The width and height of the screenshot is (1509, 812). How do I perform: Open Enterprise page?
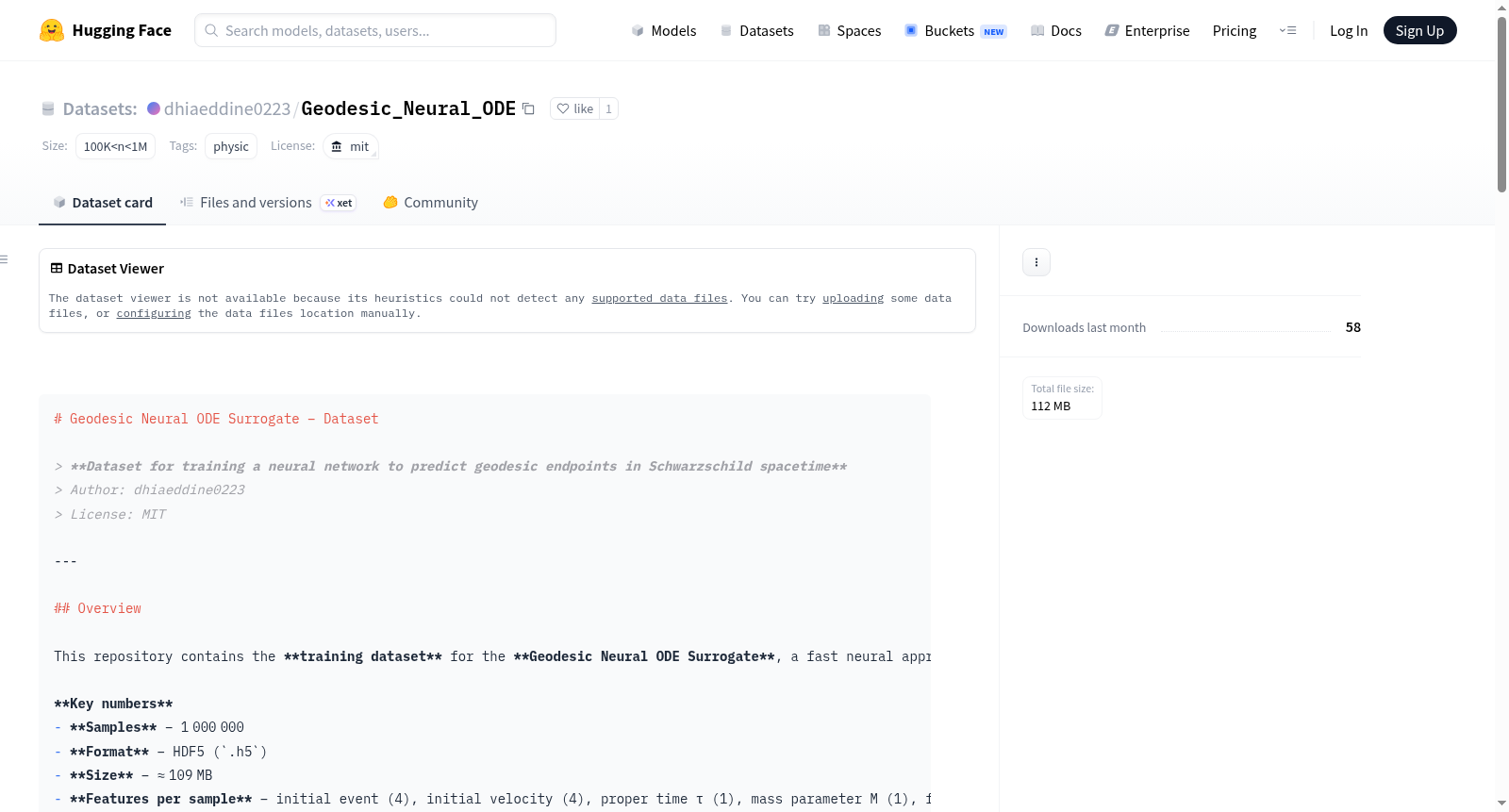click(1147, 30)
